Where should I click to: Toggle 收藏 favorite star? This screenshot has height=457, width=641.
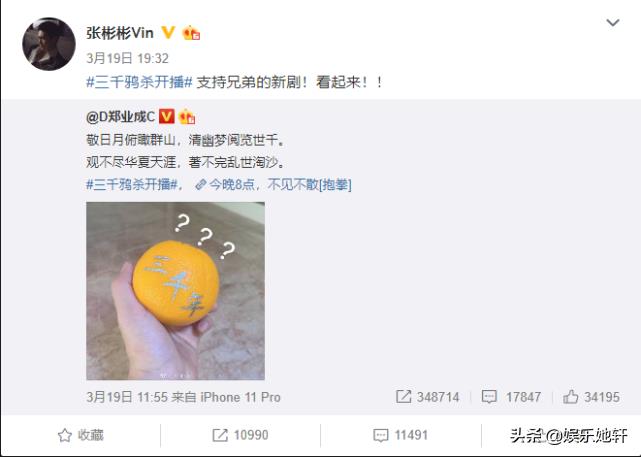[x=81, y=435]
